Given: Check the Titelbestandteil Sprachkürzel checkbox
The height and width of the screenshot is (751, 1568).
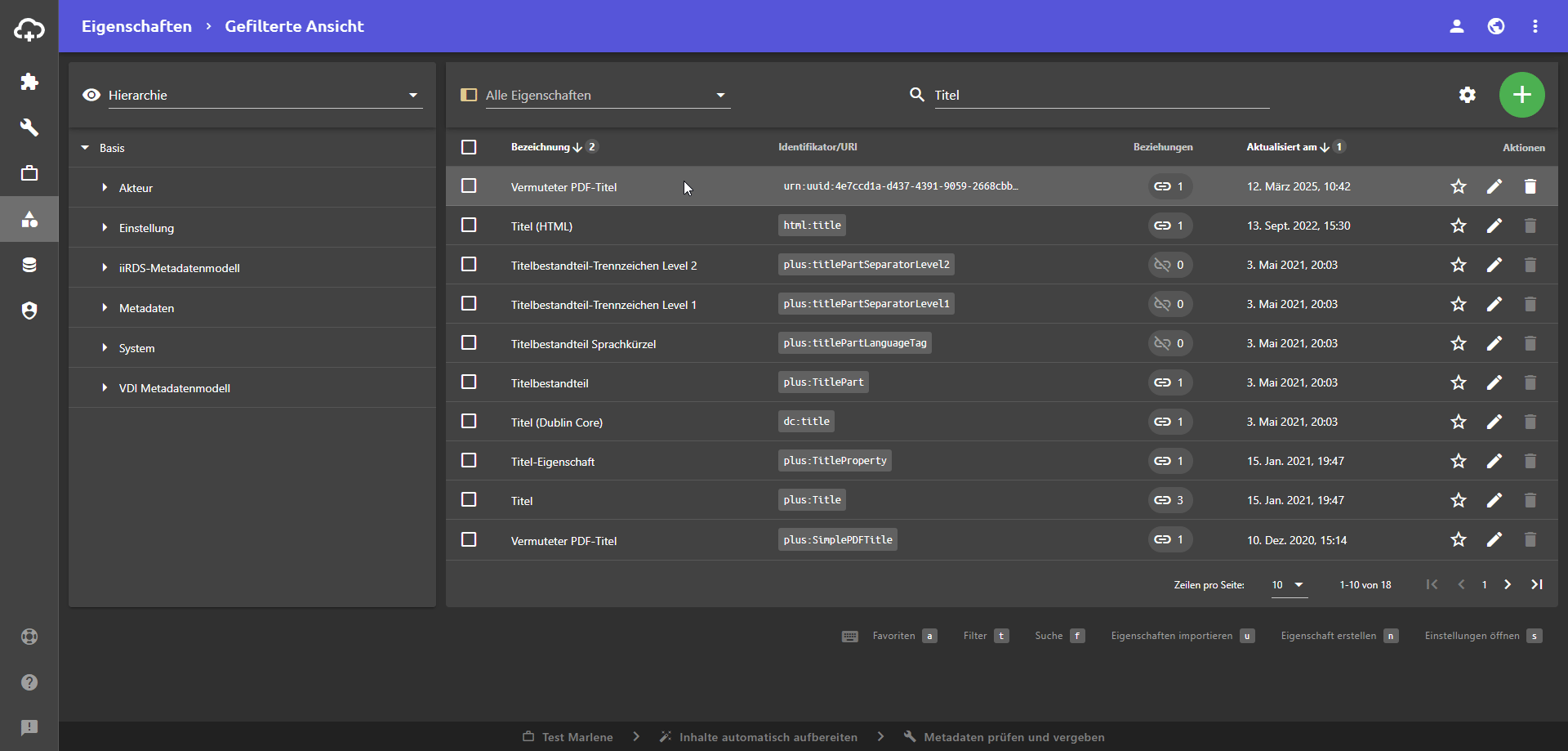Looking at the screenshot, I should coord(469,342).
